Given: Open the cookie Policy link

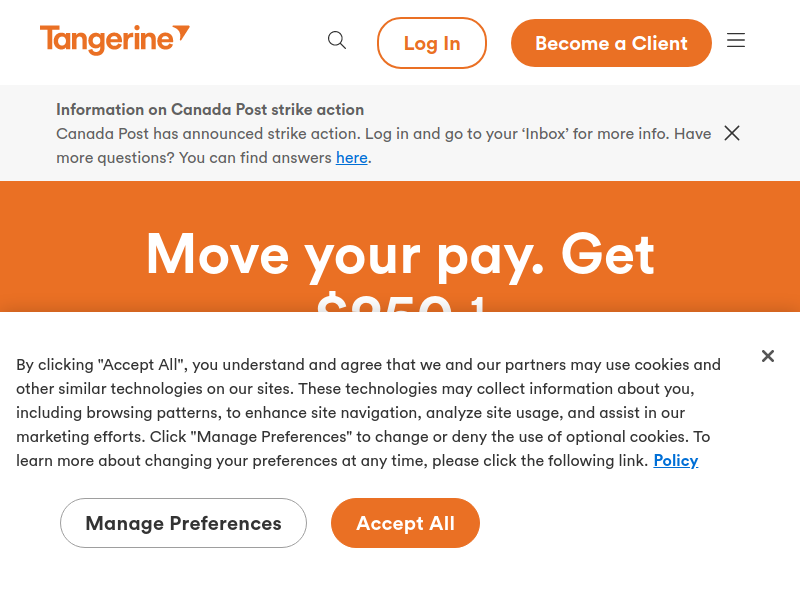Looking at the screenshot, I should tap(676, 461).
